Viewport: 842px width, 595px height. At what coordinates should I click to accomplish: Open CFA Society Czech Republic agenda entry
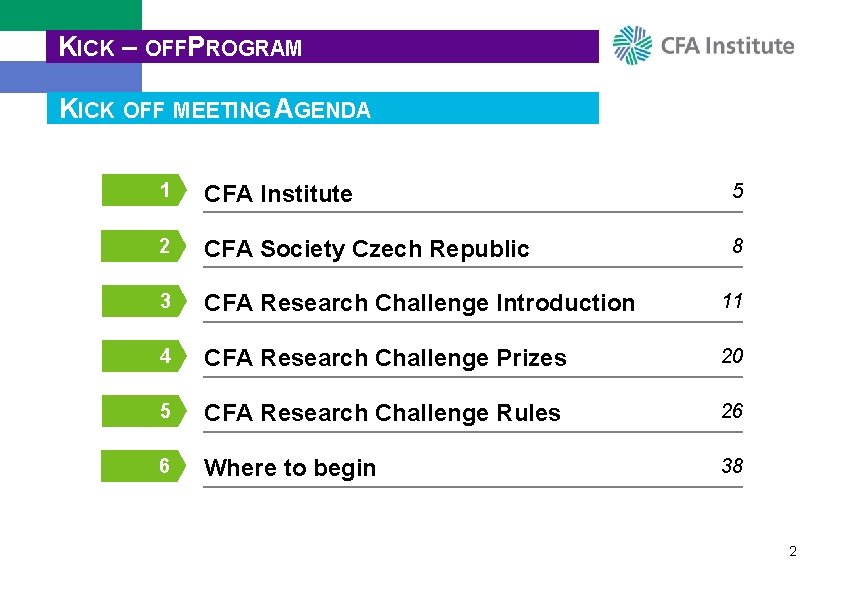tap(366, 249)
